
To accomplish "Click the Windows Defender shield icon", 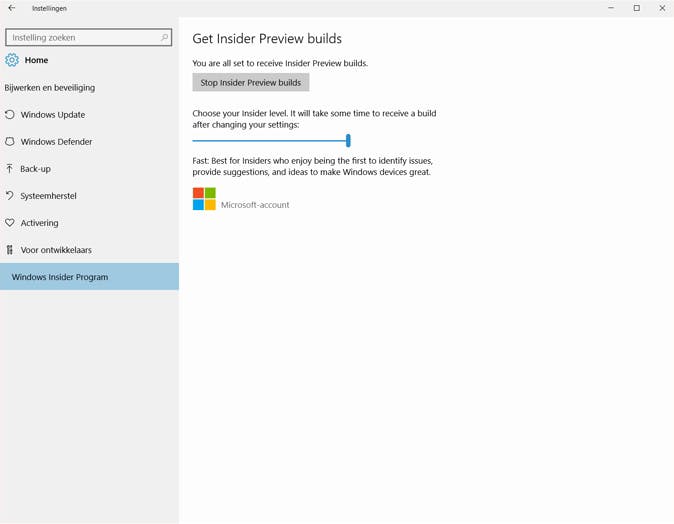I will click(10, 142).
